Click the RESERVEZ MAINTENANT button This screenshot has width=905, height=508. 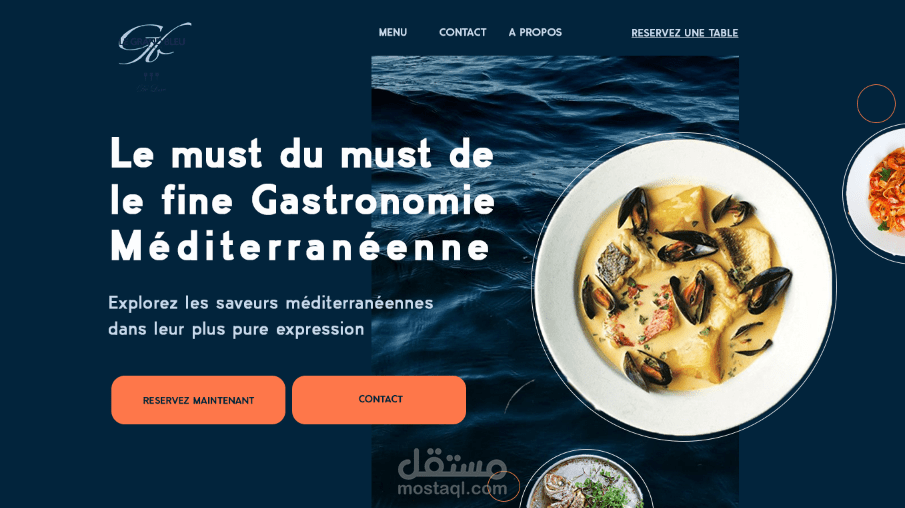(198, 400)
